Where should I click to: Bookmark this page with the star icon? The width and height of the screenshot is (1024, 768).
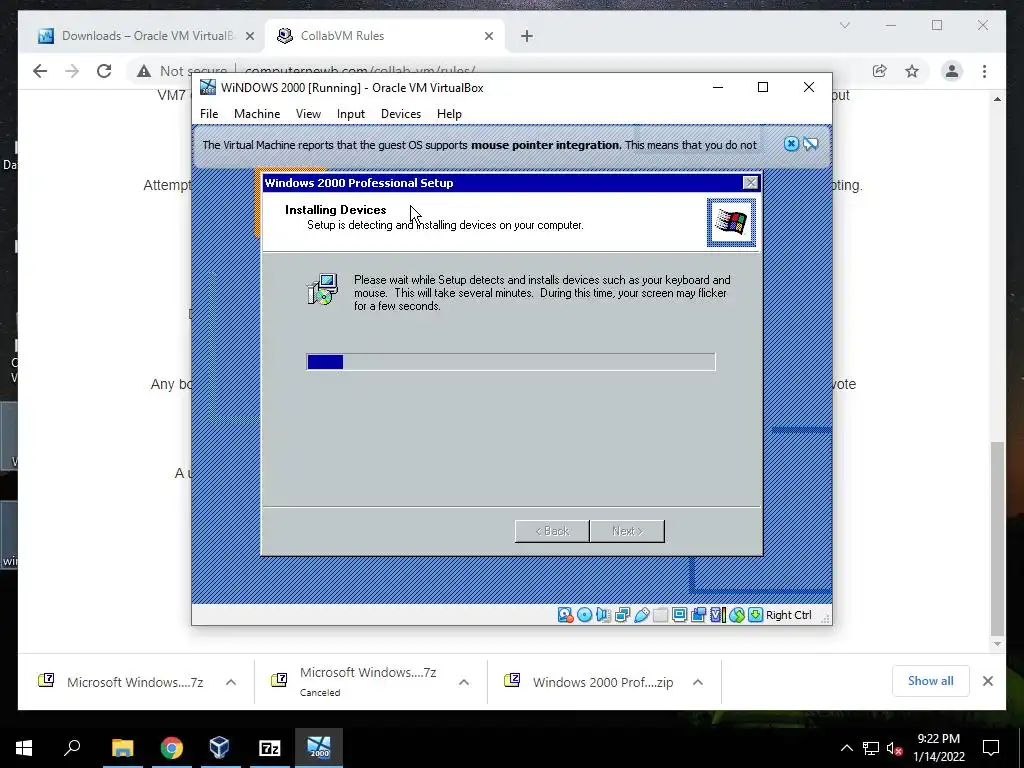pyautogui.click(x=912, y=71)
